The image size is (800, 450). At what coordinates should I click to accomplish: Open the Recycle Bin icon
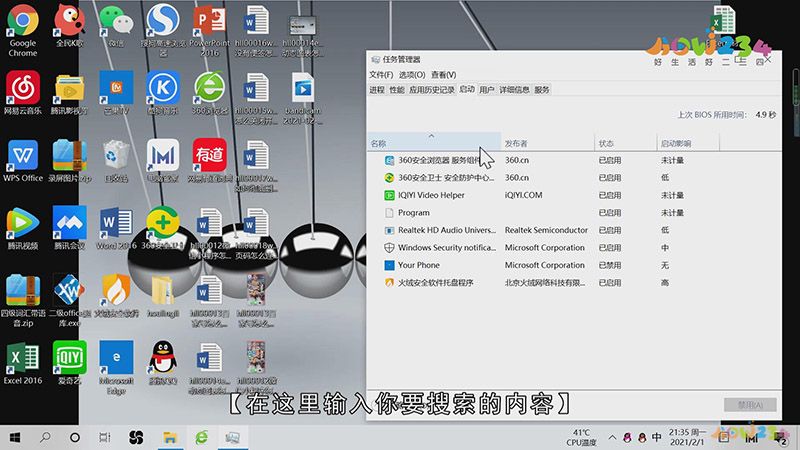(x=116, y=161)
